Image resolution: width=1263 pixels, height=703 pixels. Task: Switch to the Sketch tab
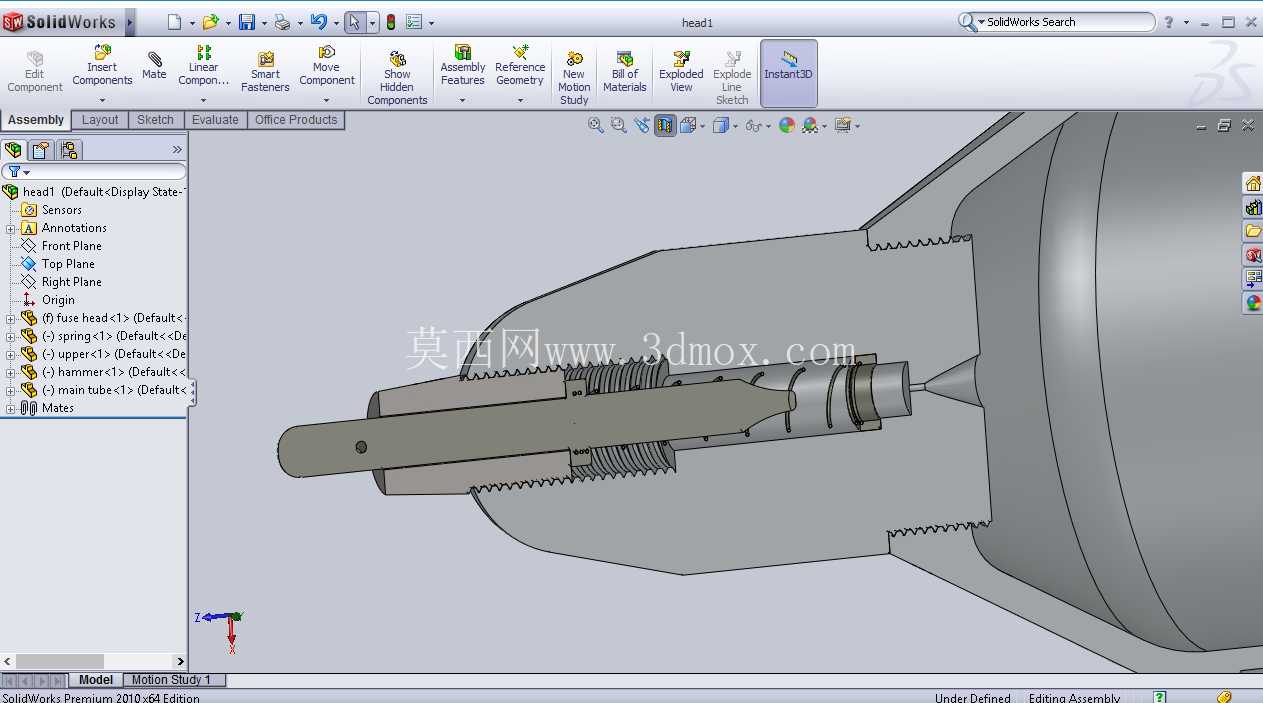tap(155, 120)
